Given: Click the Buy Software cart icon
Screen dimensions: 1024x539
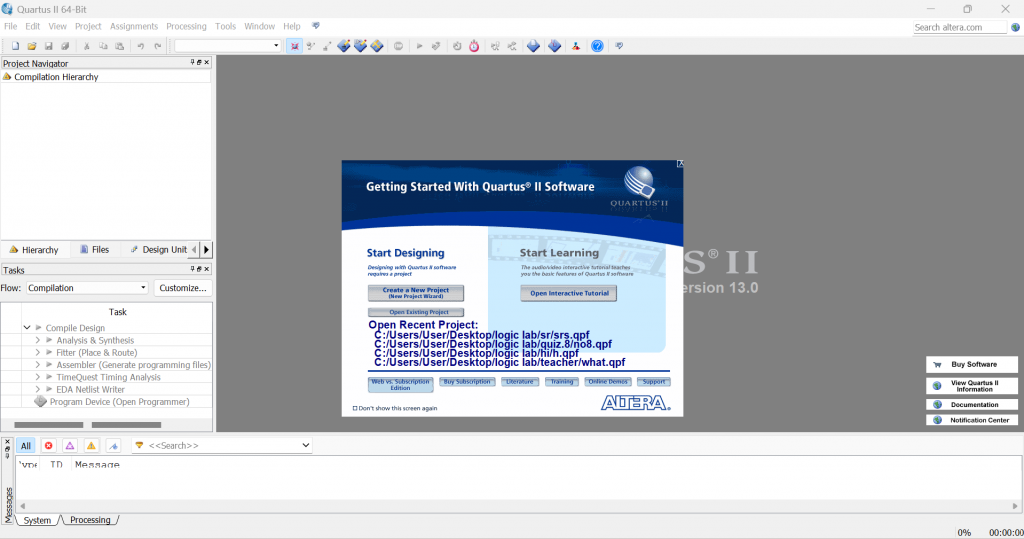Looking at the screenshot, I should click(x=937, y=365).
